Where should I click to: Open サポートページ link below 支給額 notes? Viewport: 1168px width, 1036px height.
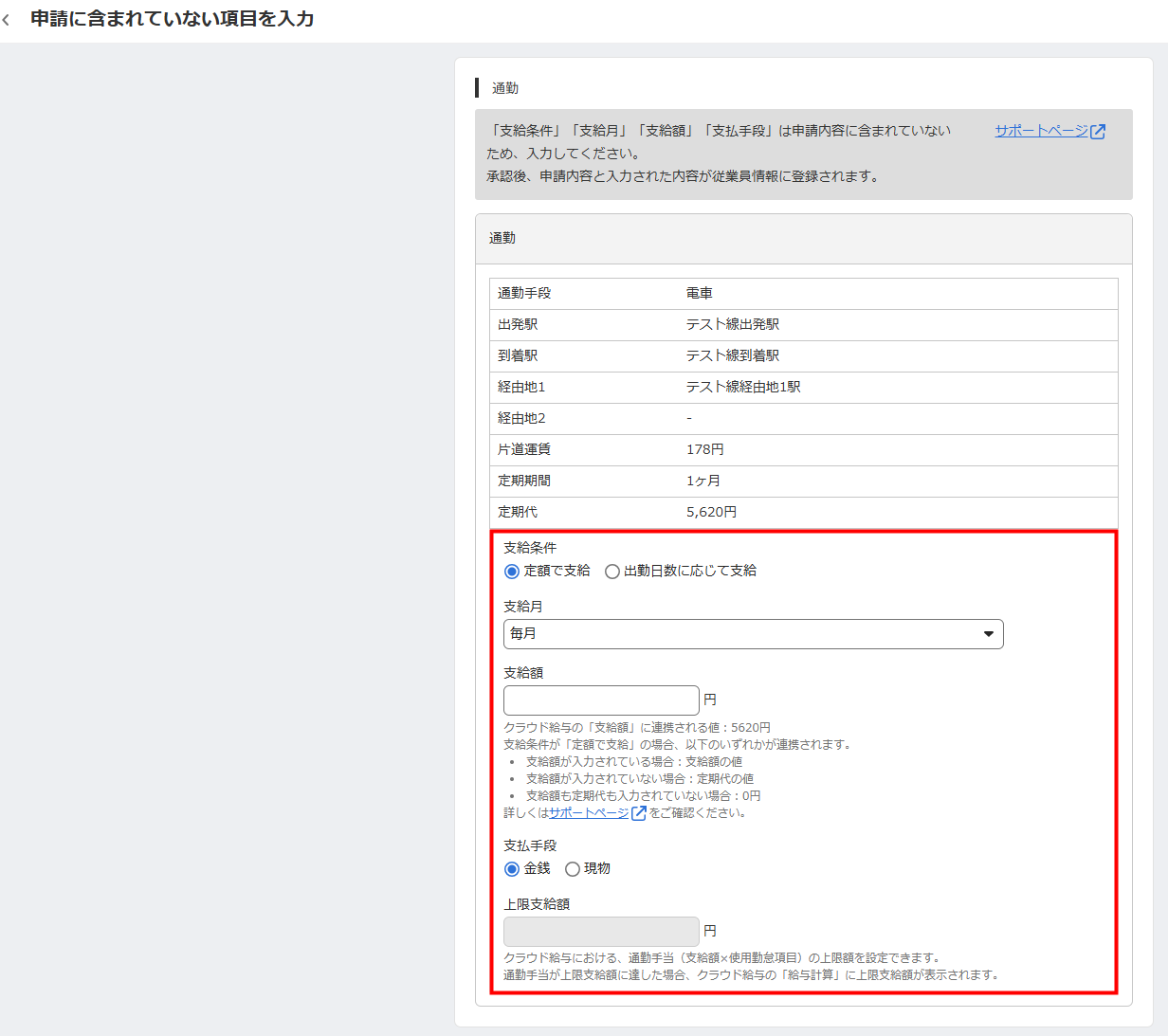(589, 813)
